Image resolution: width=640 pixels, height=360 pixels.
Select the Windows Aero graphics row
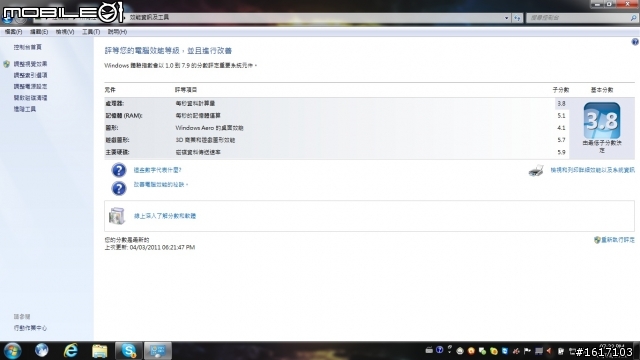pyautogui.click(x=337, y=128)
